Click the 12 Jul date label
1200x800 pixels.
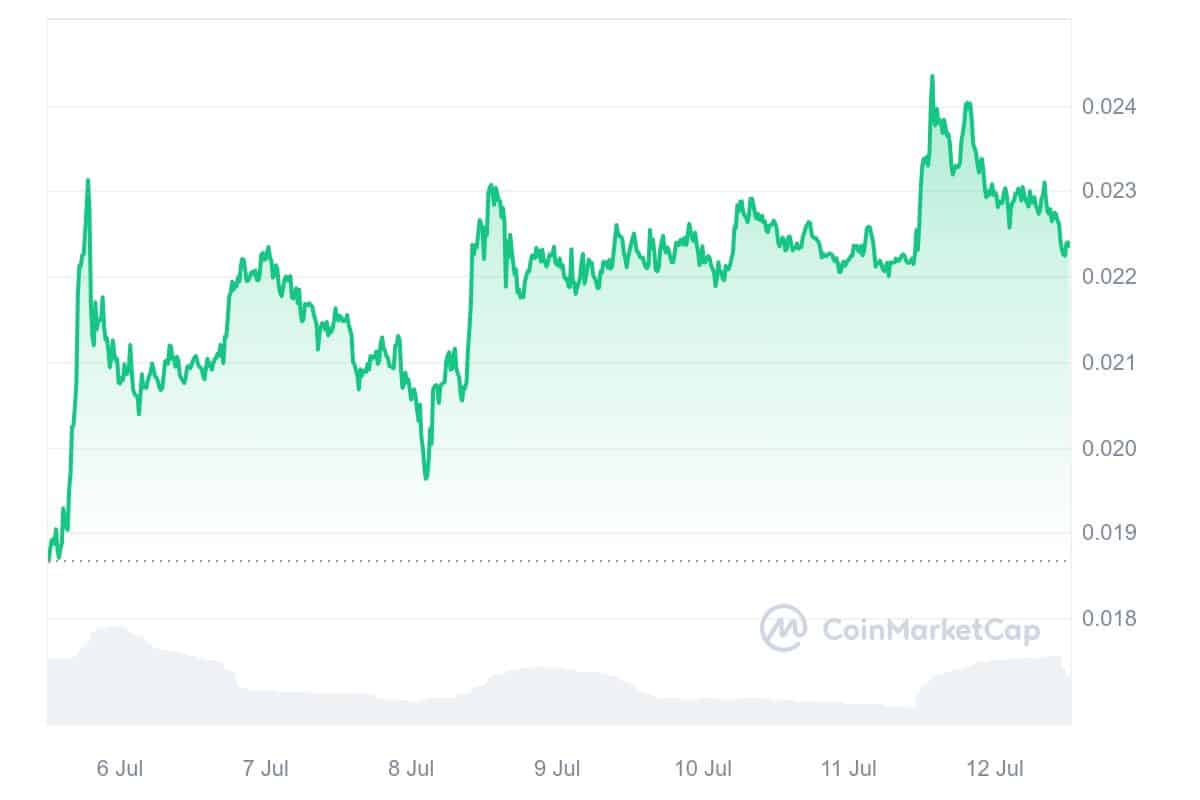click(996, 768)
